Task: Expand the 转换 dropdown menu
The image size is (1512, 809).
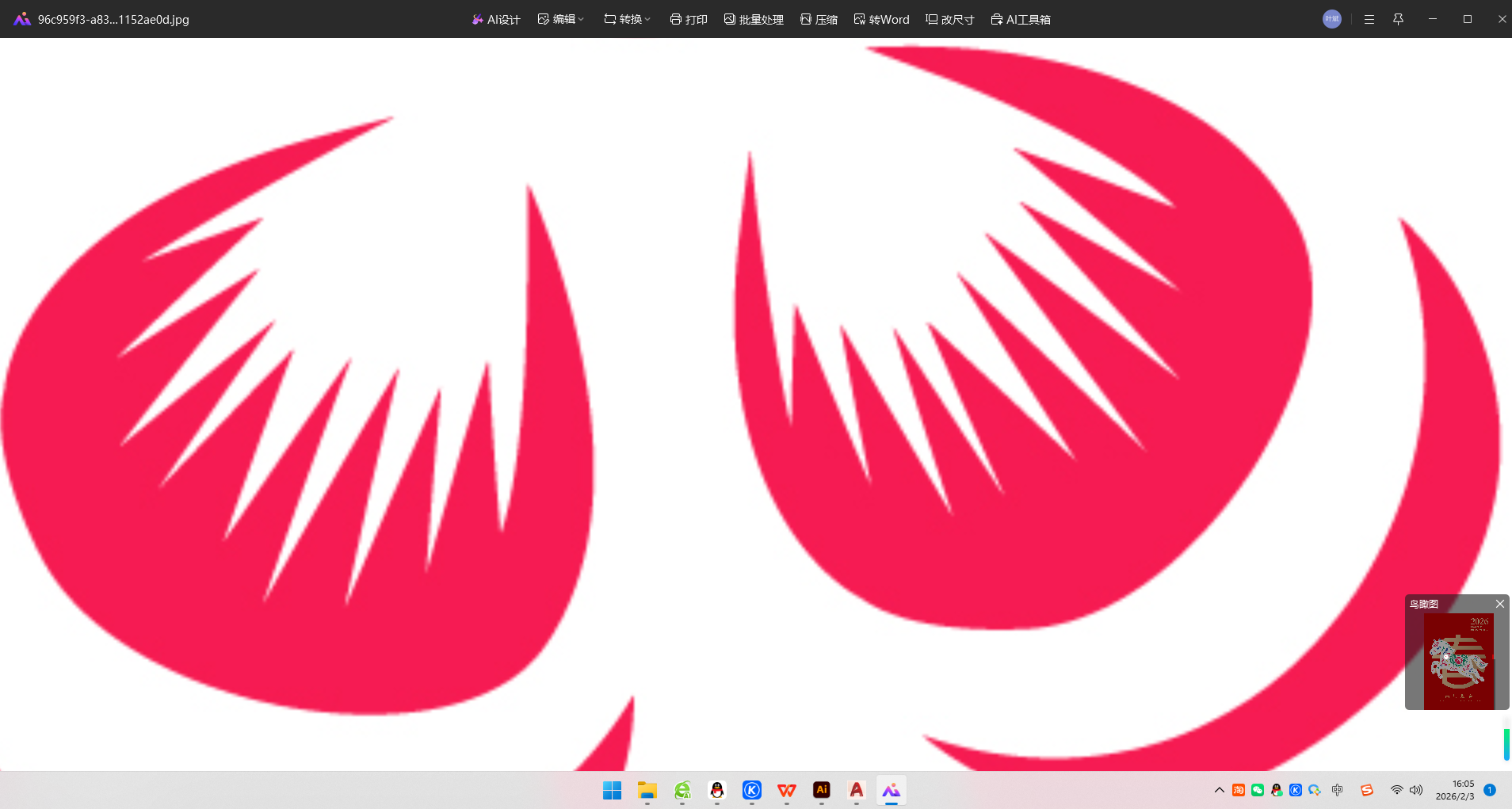Action: pos(627,19)
